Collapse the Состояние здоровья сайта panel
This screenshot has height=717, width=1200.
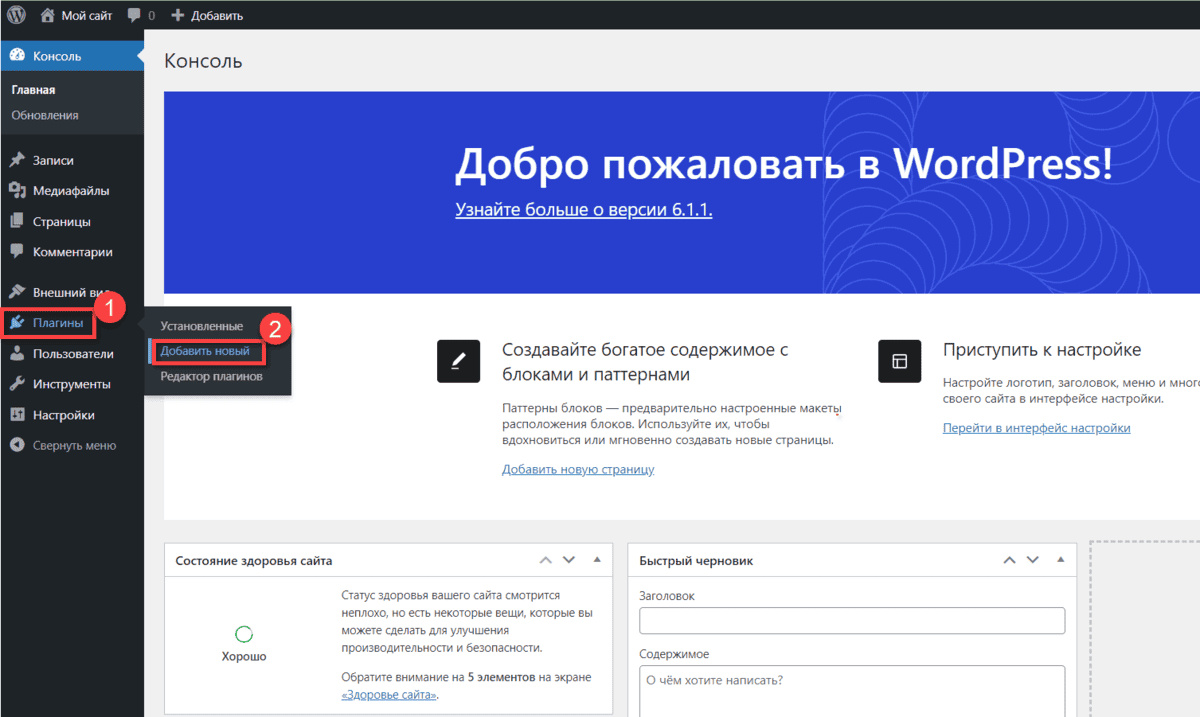pyautogui.click(x=597, y=560)
